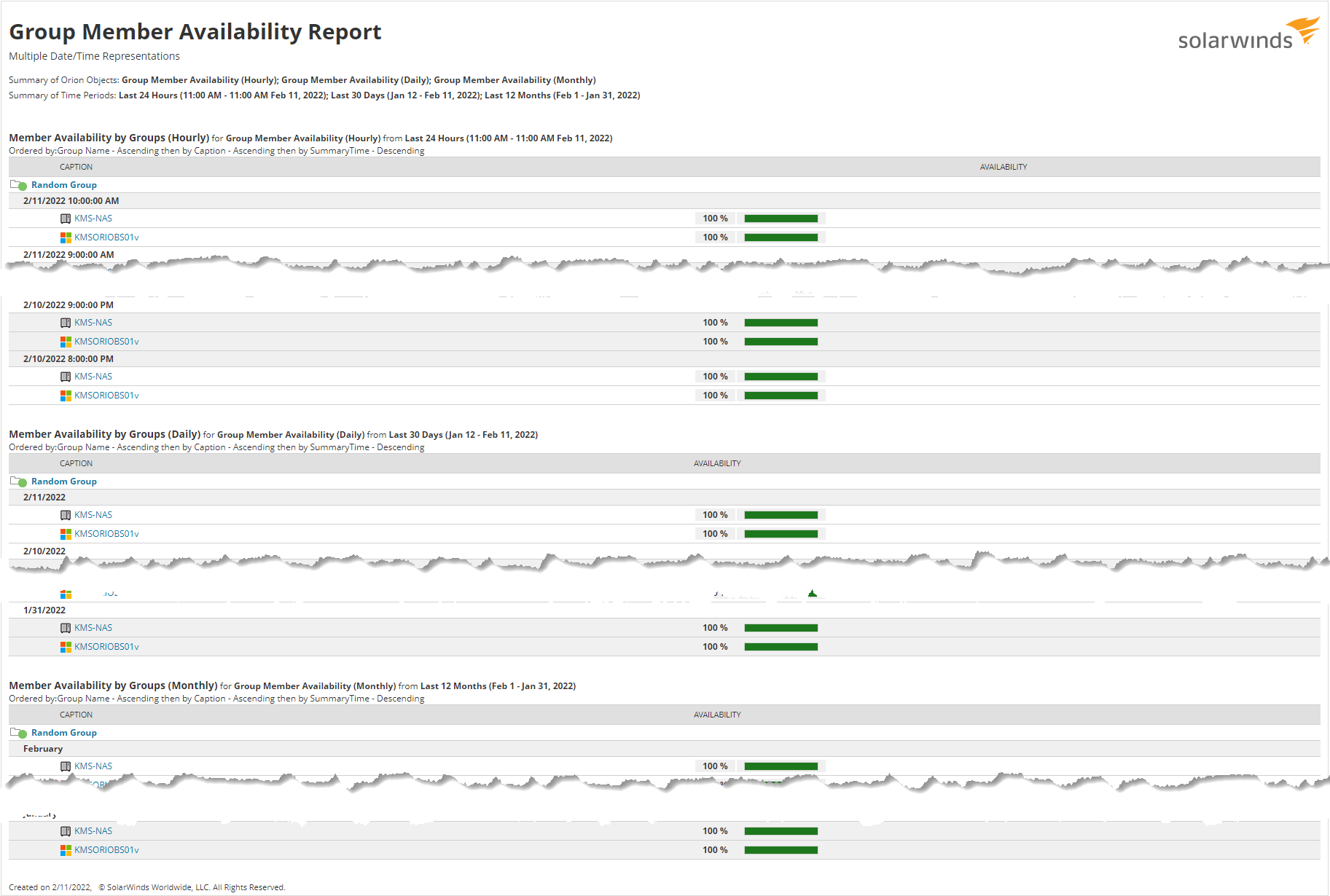
Task: Open the KMS-NAS link under daily 2/11/2022
Action: (x=93, y=515)
